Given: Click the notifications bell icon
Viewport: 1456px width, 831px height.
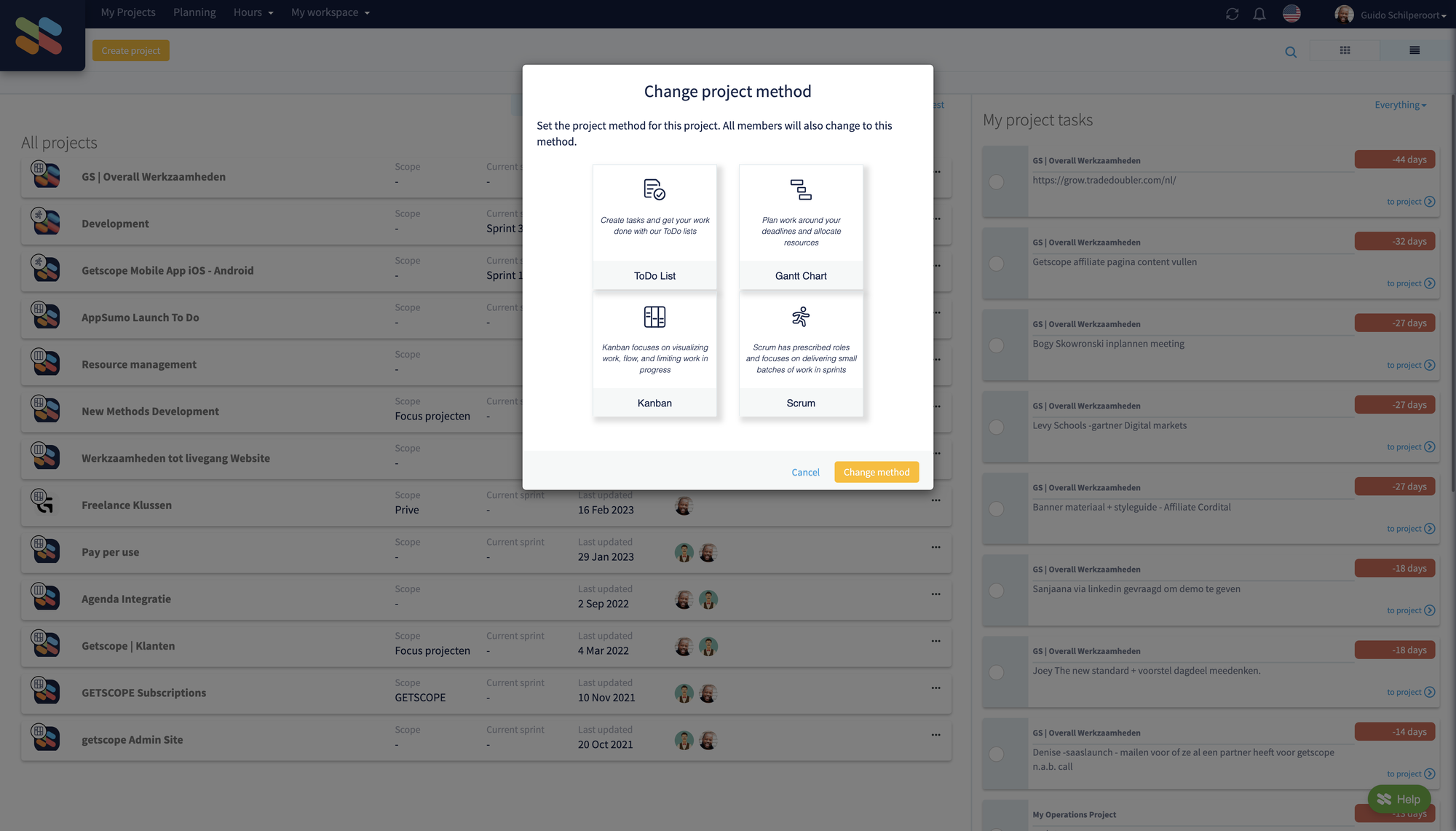Looking at the screenshot, I should (1260, 14).
